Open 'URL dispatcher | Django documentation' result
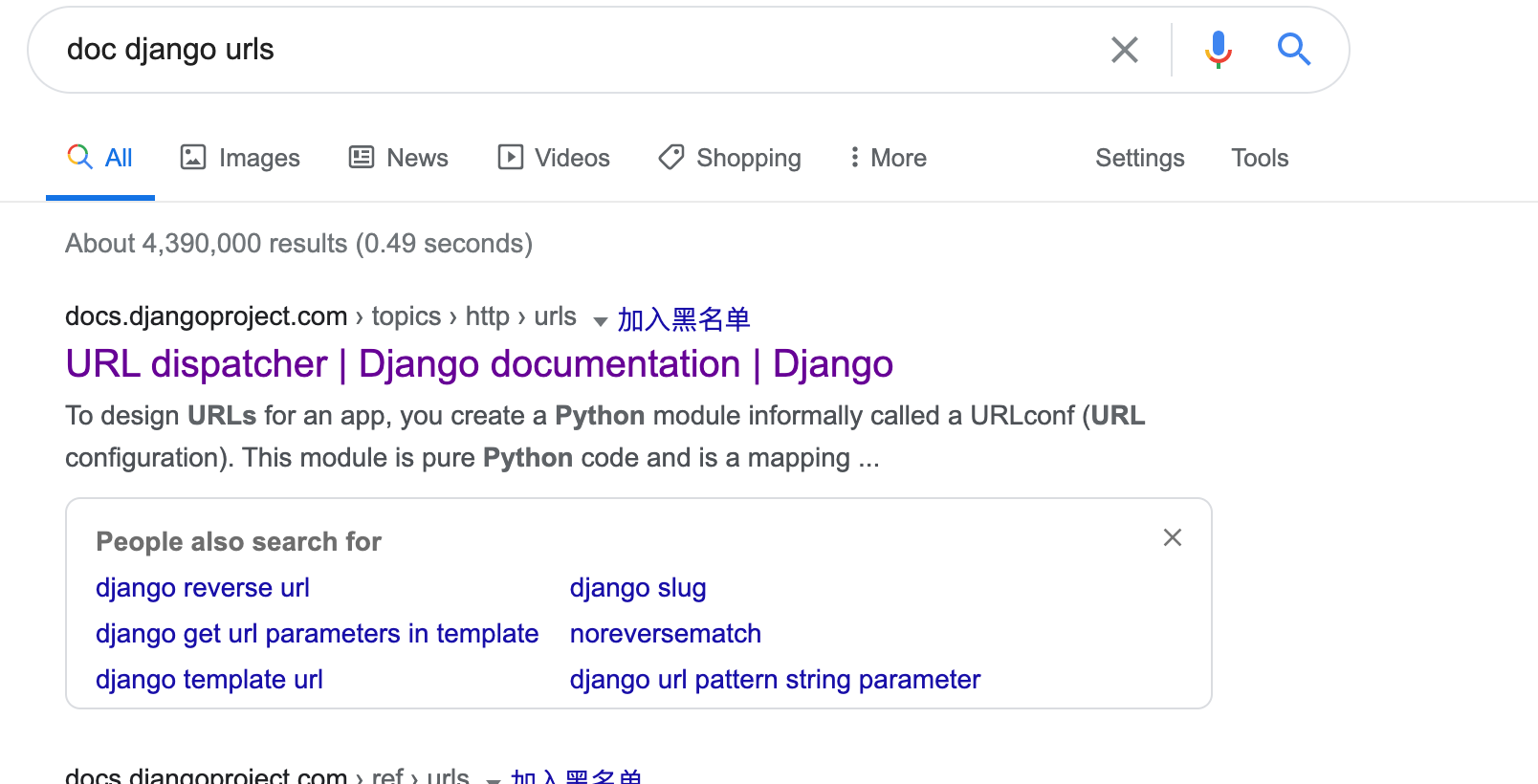The height and width of the screenshot is (784, 1538). point(479,364)
